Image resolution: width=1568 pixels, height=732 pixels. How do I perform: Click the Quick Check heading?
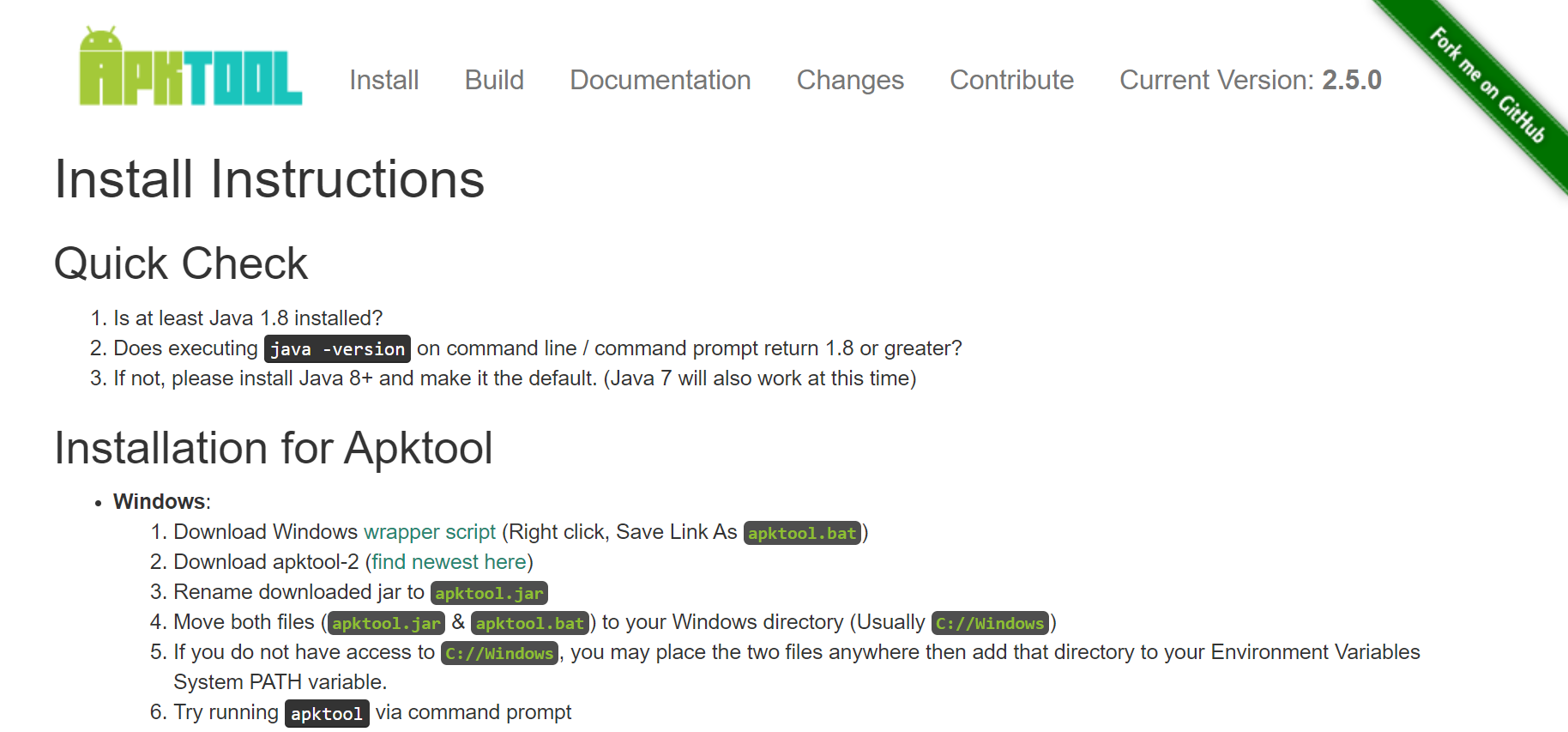[181, 263]
